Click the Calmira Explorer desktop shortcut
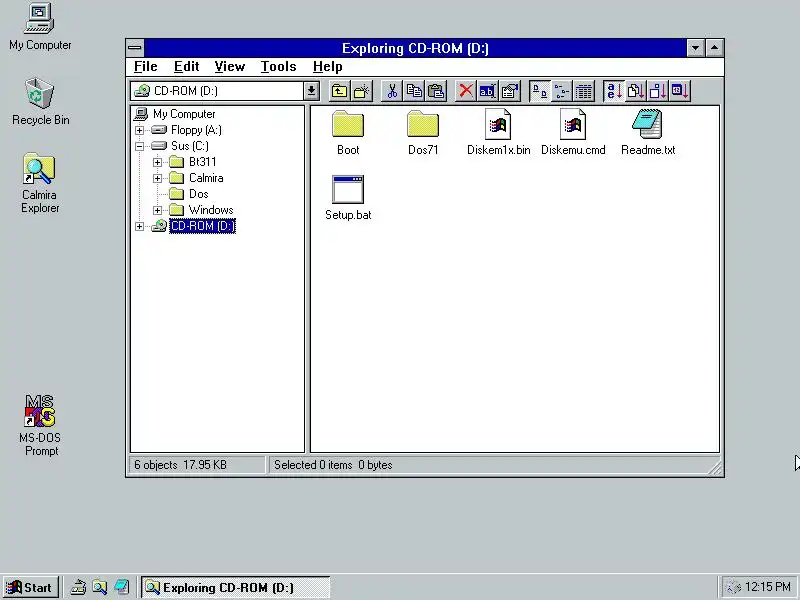Screen dimensions: 800x600 40,183
